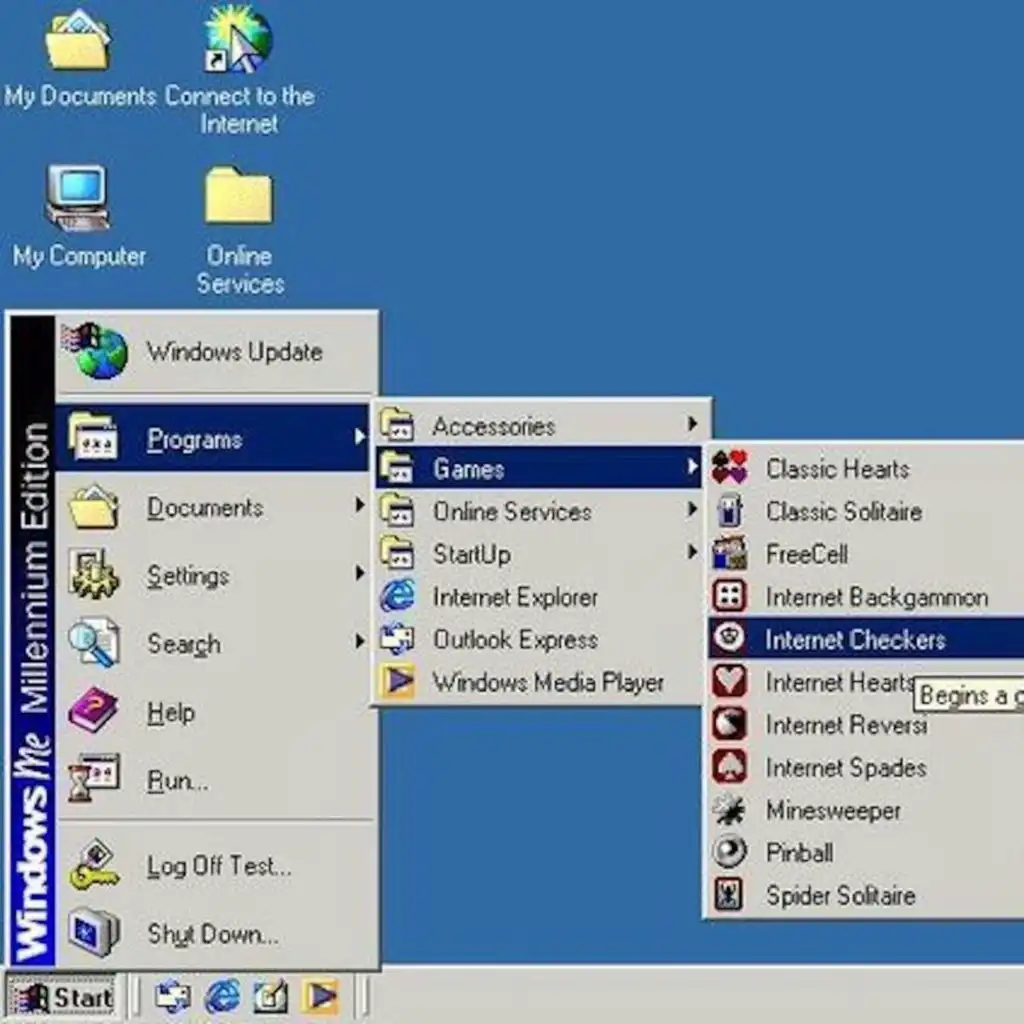Expand the StartUp submenu arrow
This screenshot has width=1024, height=1024.
[692, 552]
